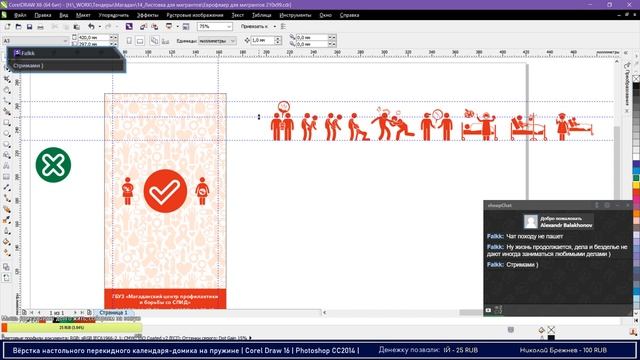Open the application launcher icon
The image size is (640, 360).
169,27
